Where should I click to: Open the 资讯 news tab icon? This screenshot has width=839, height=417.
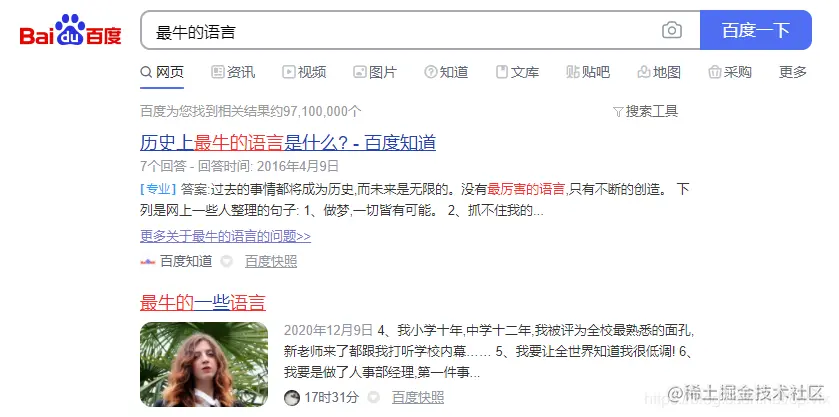click(x=217, y=72)
